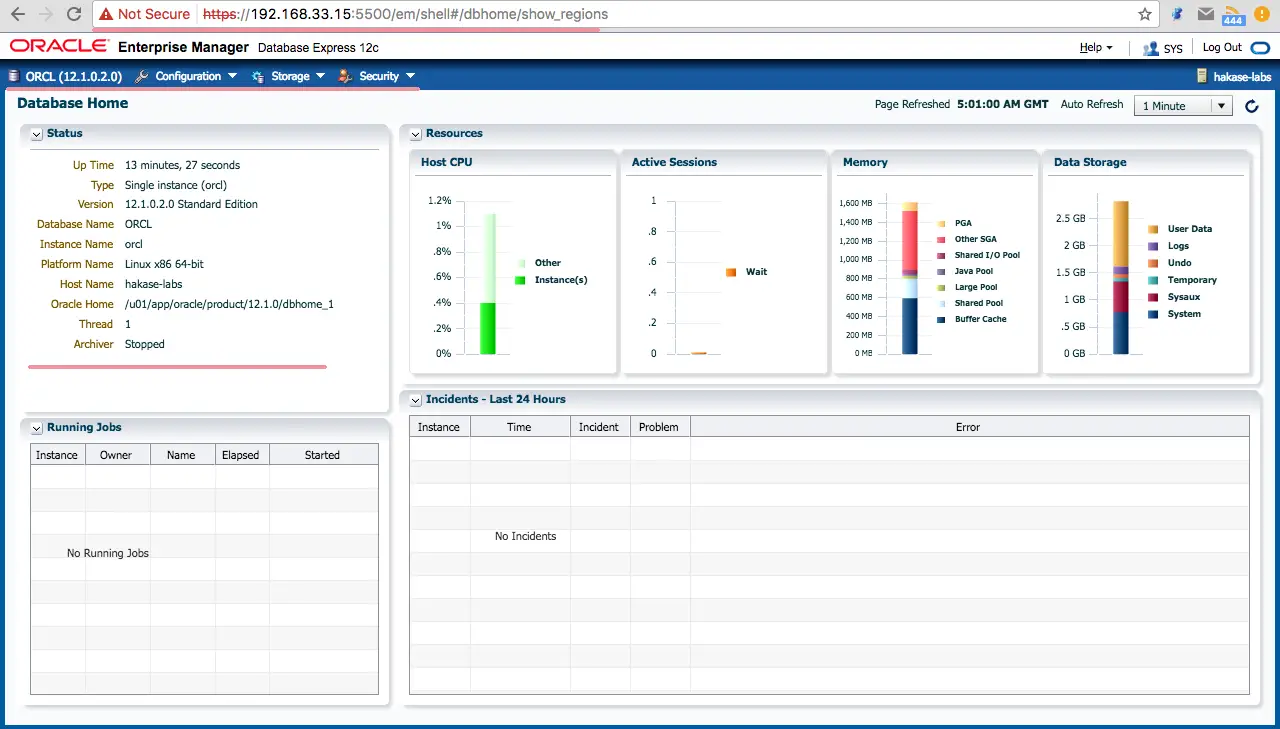The height and width of the screenshot is (729, 1280).
Task: Reload the page with browser refresh icon
Action: point(74,15)
